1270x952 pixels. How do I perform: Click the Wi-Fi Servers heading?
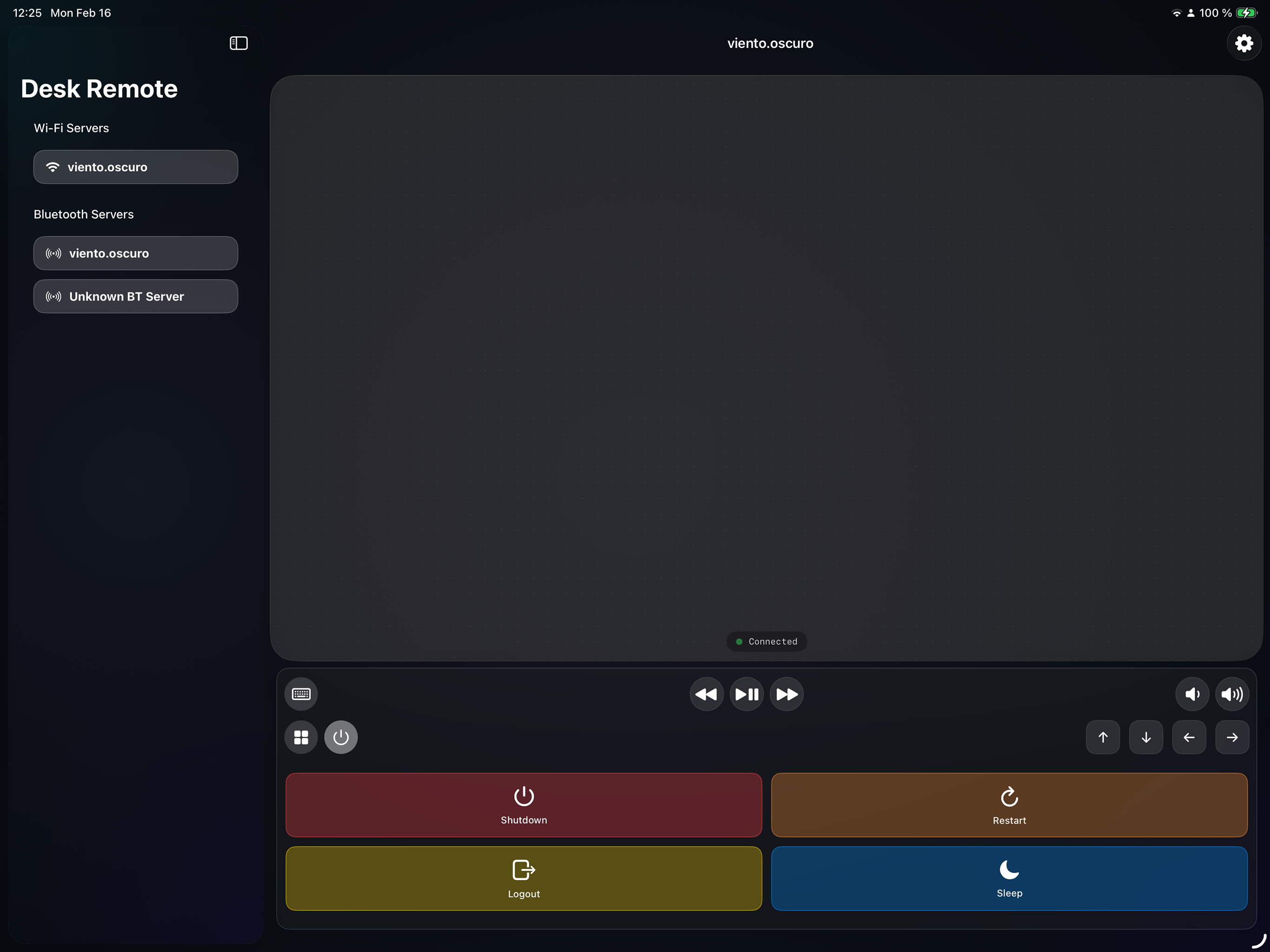71,128
